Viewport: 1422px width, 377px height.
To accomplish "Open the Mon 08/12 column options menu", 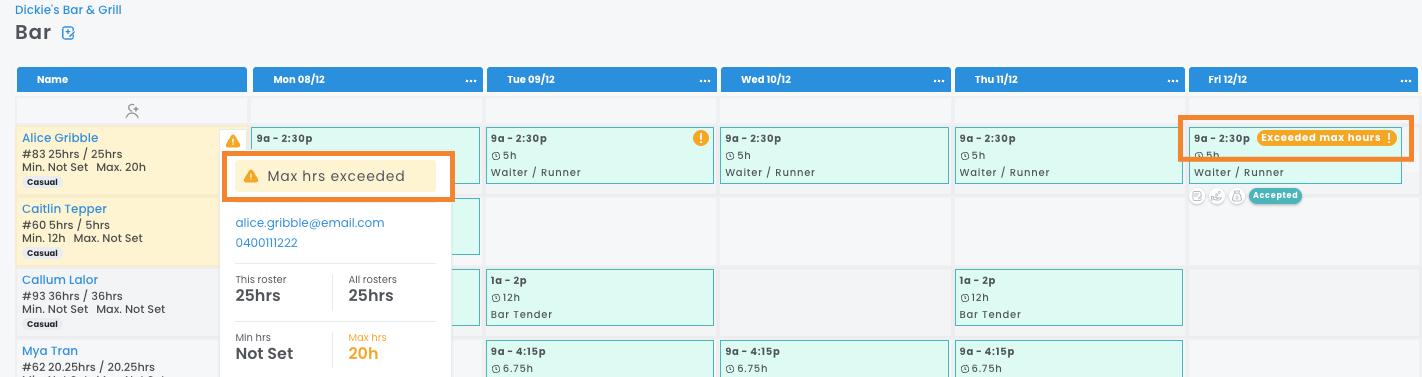I will pos(470,80).
